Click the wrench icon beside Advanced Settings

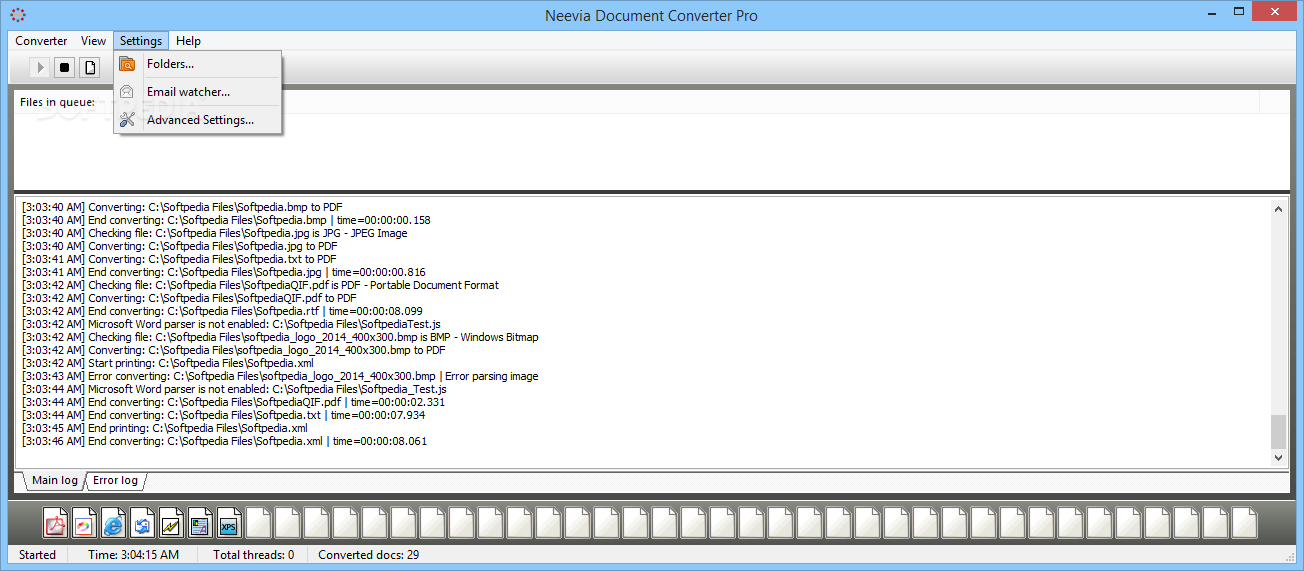(127, 120)
